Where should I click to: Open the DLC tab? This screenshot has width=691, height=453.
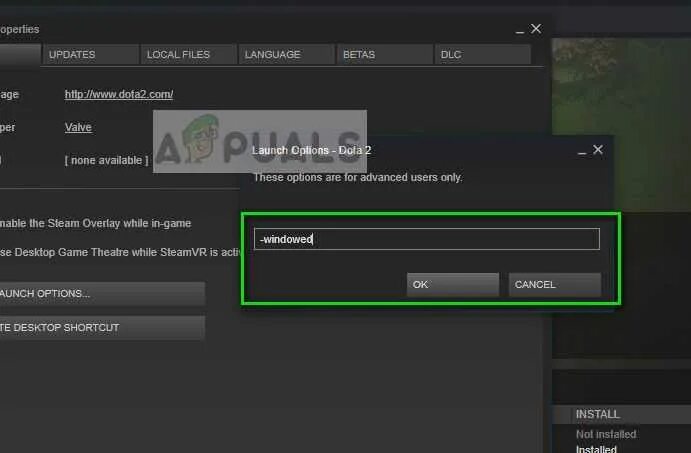click(x=483, y=55)
